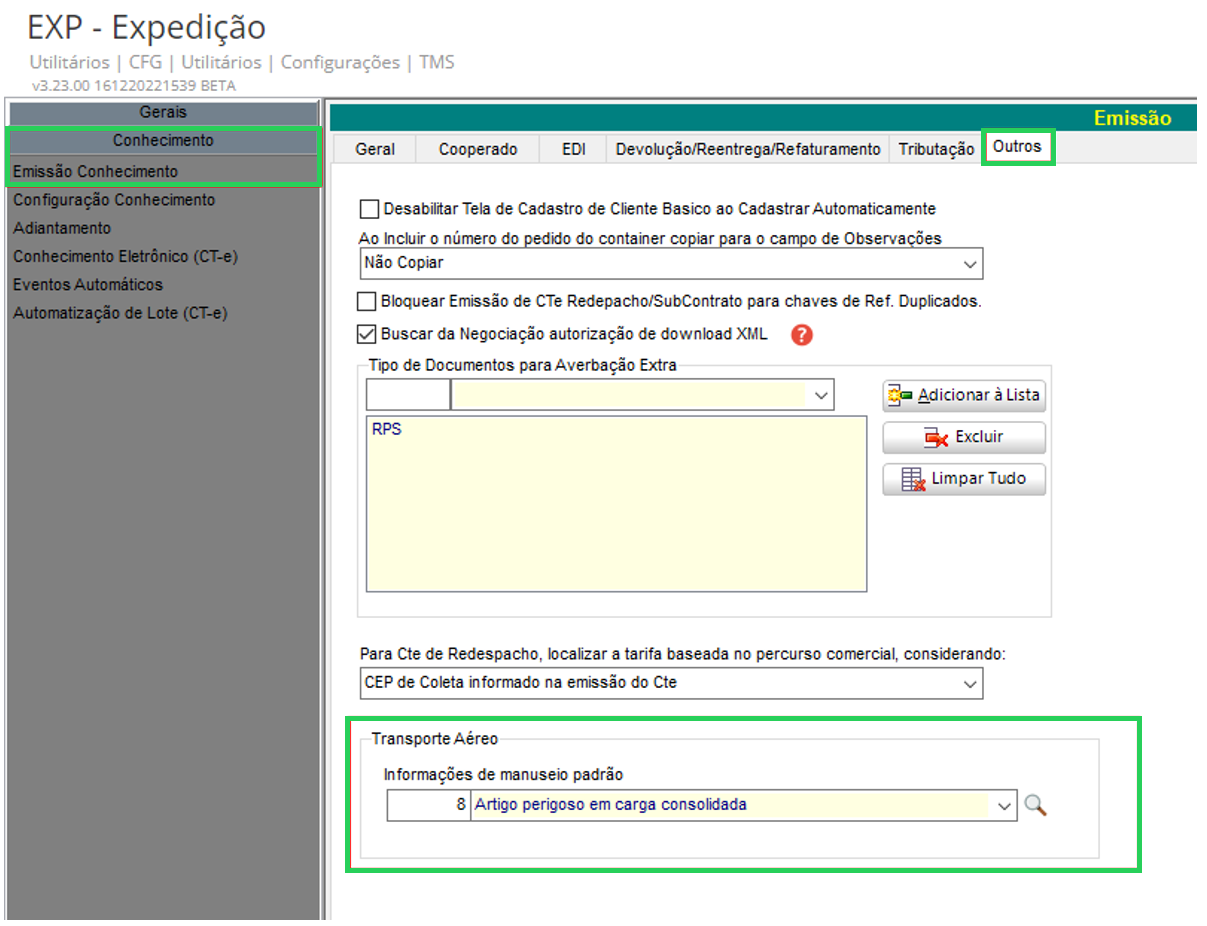Open Adiantamento in sidebar
The width and height of the screenshot is (1207, 926).
[62, 228]
